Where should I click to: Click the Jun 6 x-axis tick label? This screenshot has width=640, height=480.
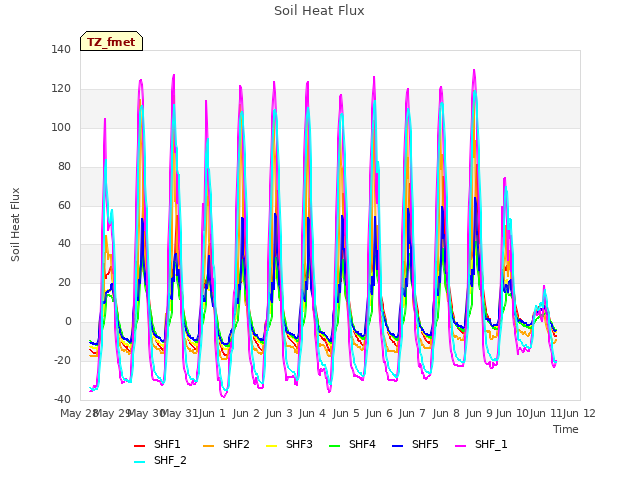(x=379, y=413)
